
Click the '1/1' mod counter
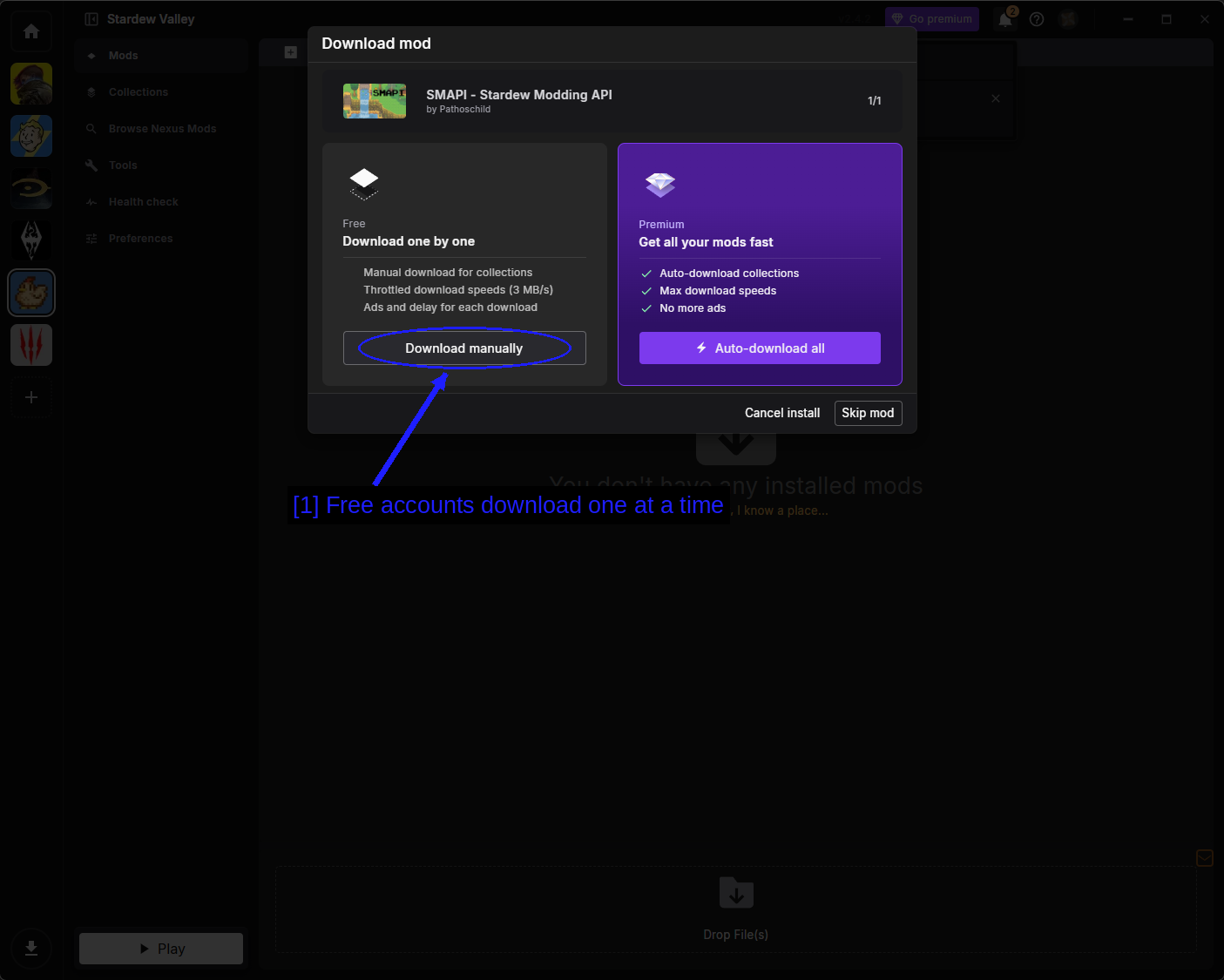tap(875, 101)
